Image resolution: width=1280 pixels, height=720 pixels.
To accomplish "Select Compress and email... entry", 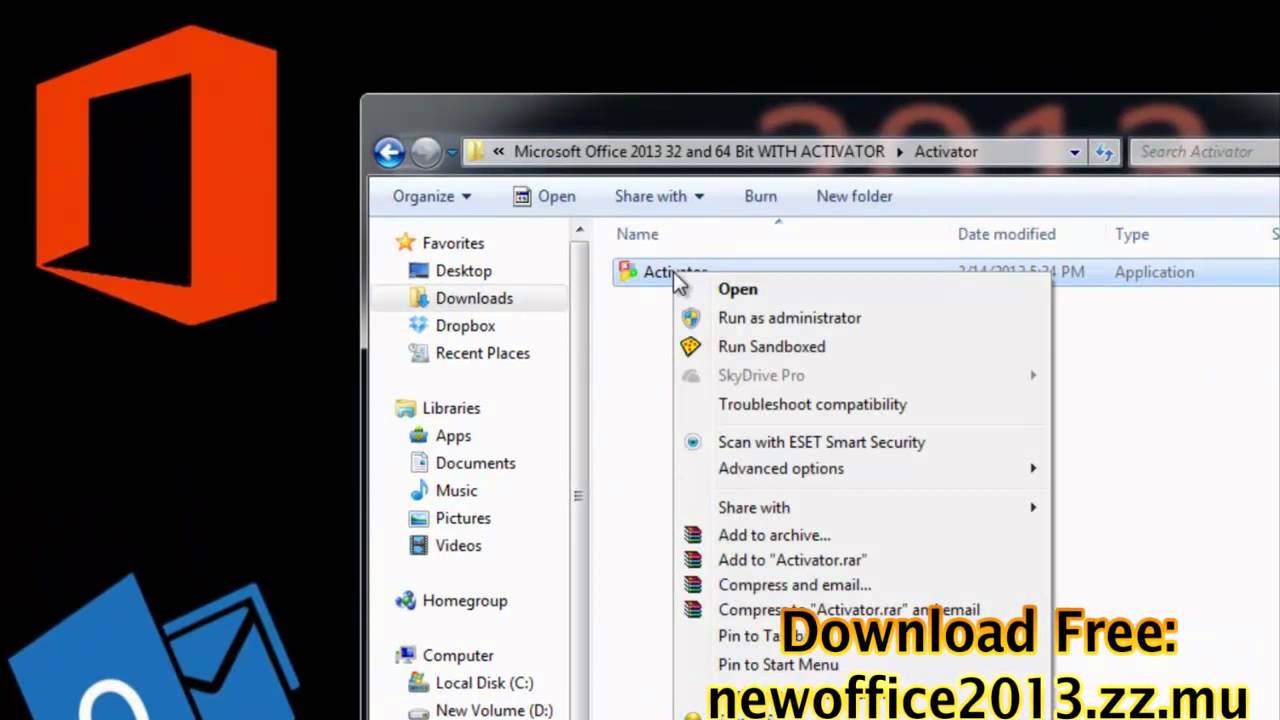I will click(x=862, y=585).
